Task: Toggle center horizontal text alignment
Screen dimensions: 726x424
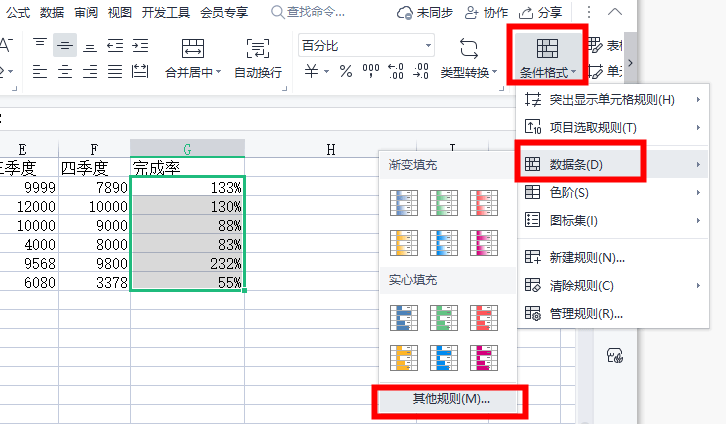Action: [x=65, y=71]
